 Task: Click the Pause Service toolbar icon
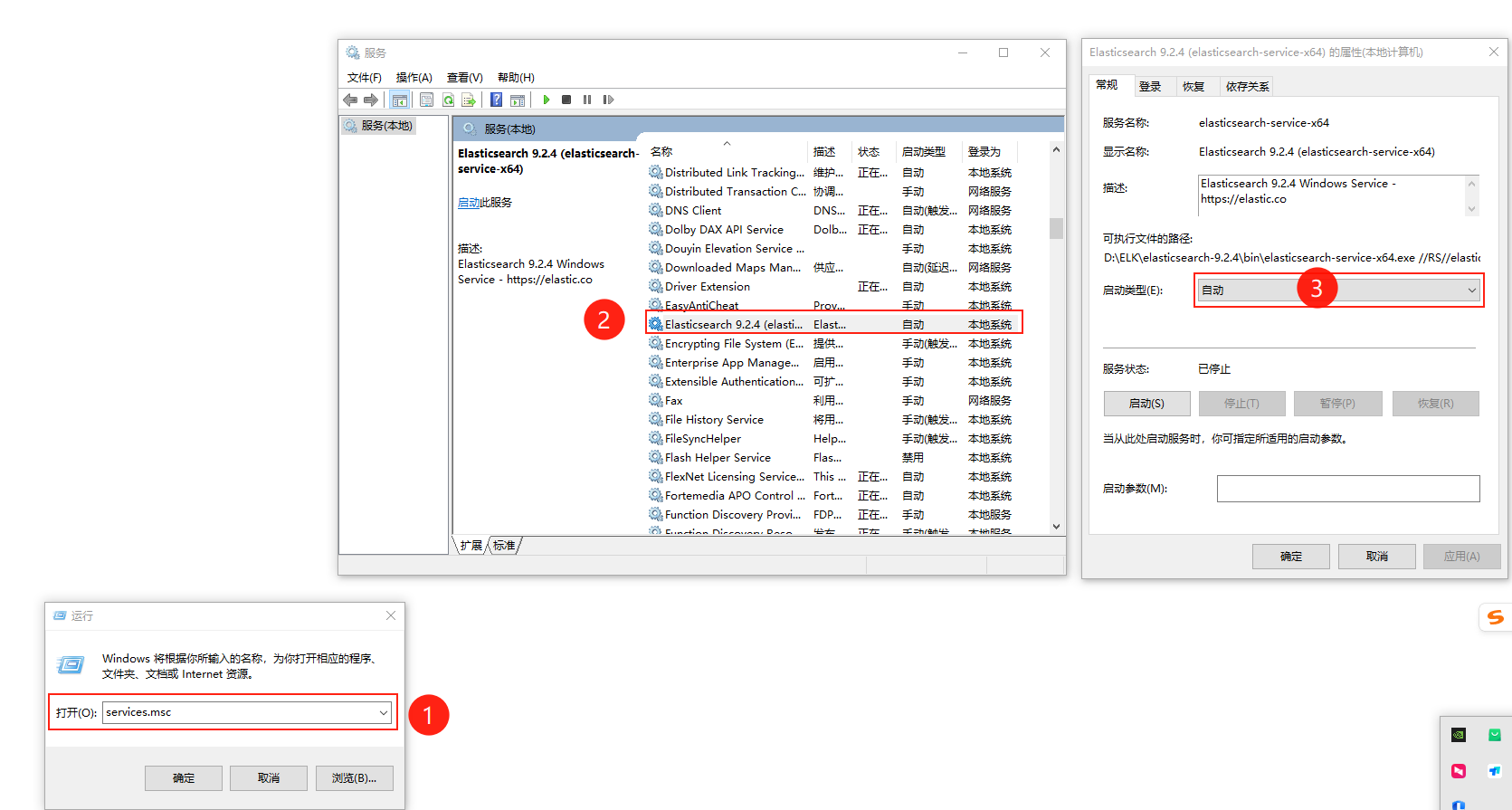(587, 100)
